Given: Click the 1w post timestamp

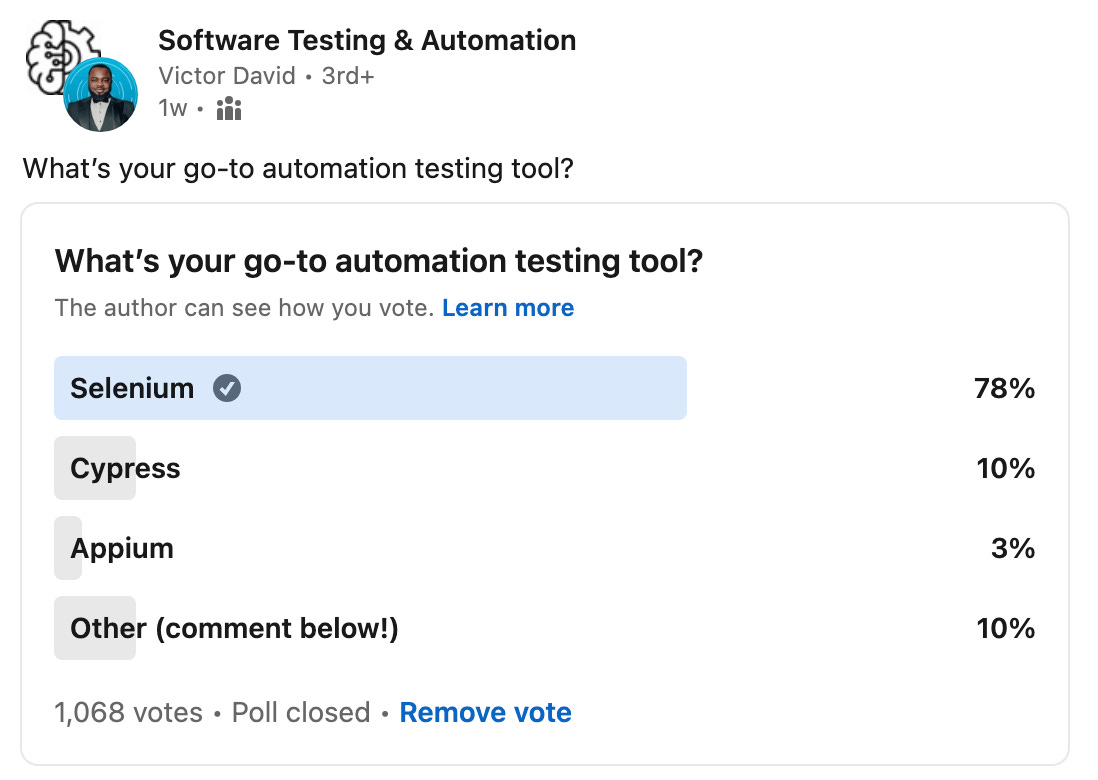Looking at the screenshot, I should click(173, 108).
